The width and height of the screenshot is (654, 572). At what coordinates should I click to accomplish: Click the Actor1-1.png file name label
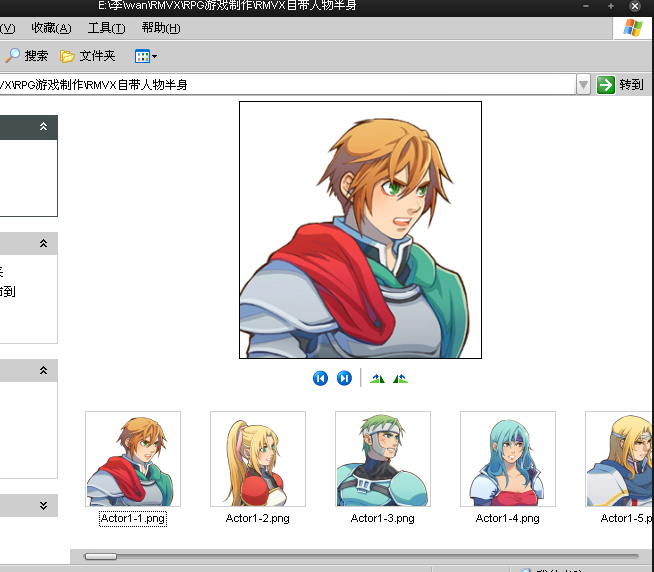click(x=133, y=519)
